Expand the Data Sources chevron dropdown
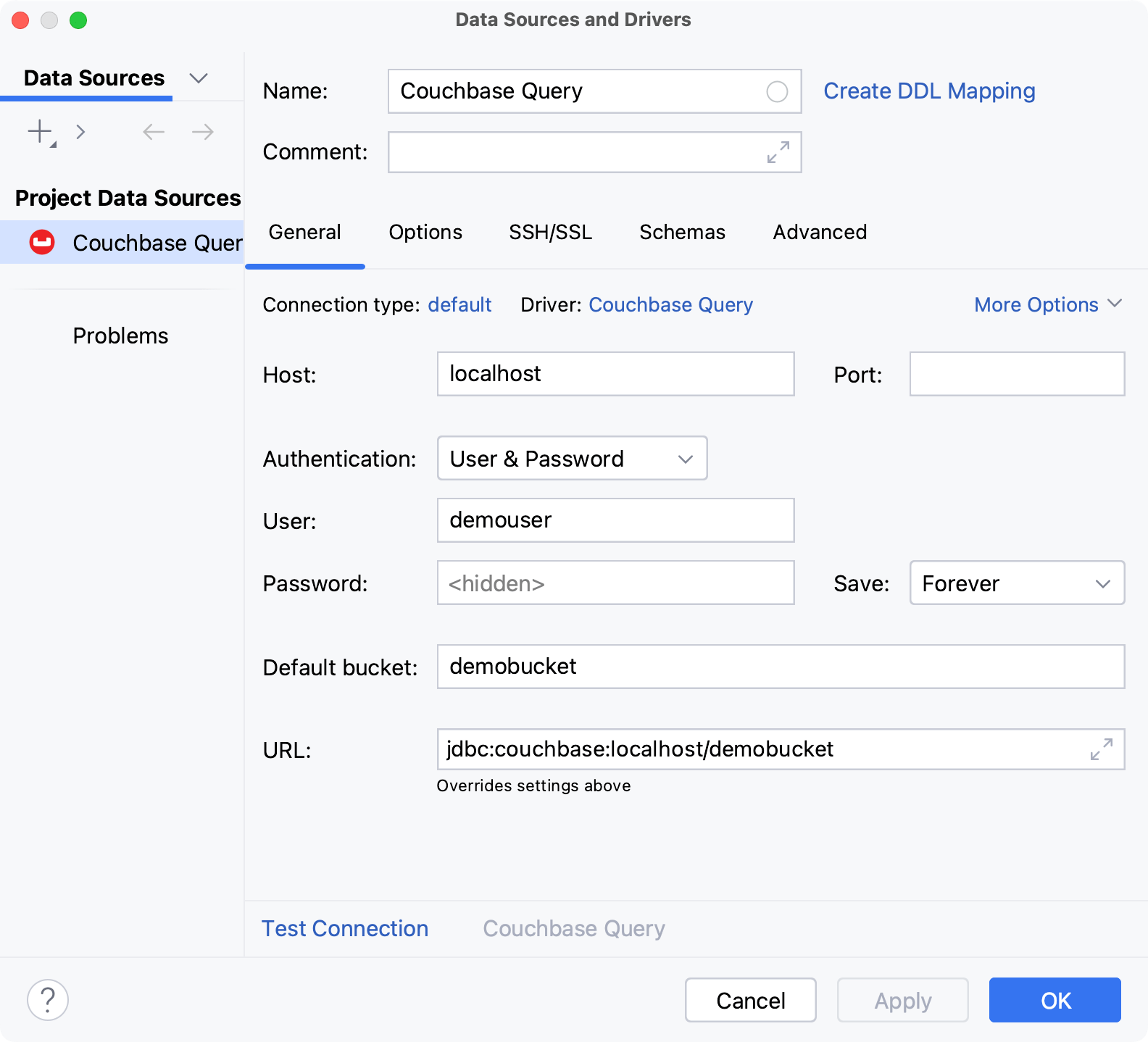Viewport: 1148px width, 1042px height. pos(199,78)
